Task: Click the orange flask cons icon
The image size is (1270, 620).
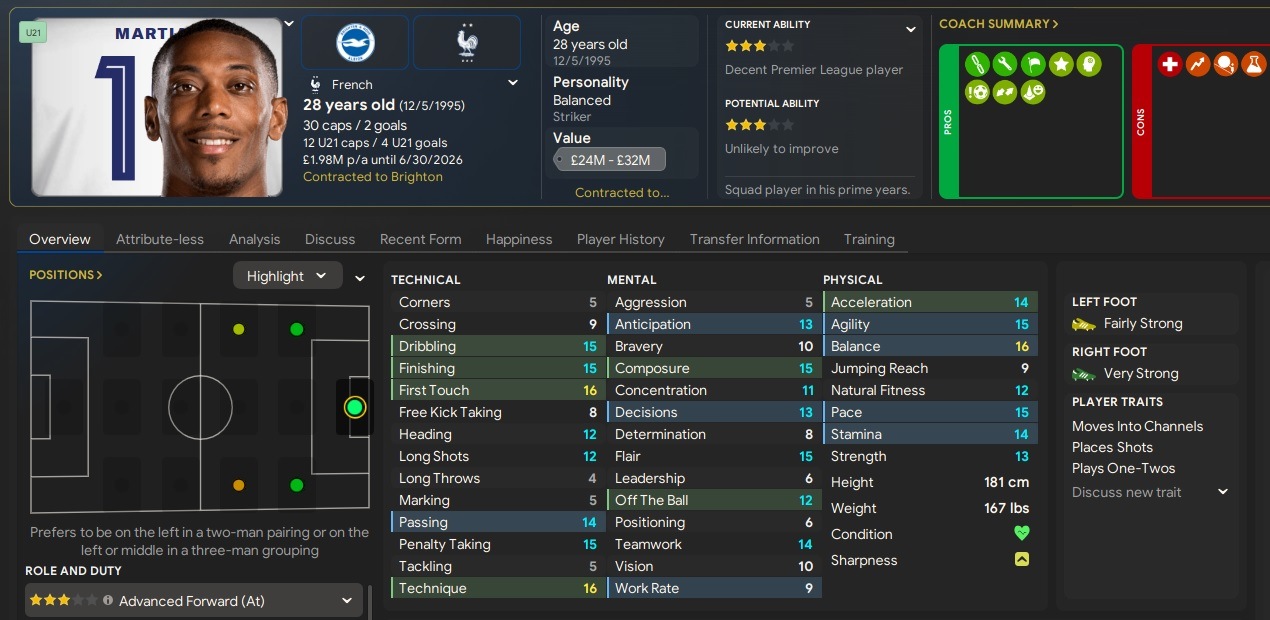Action: [x=1254, y=65]
